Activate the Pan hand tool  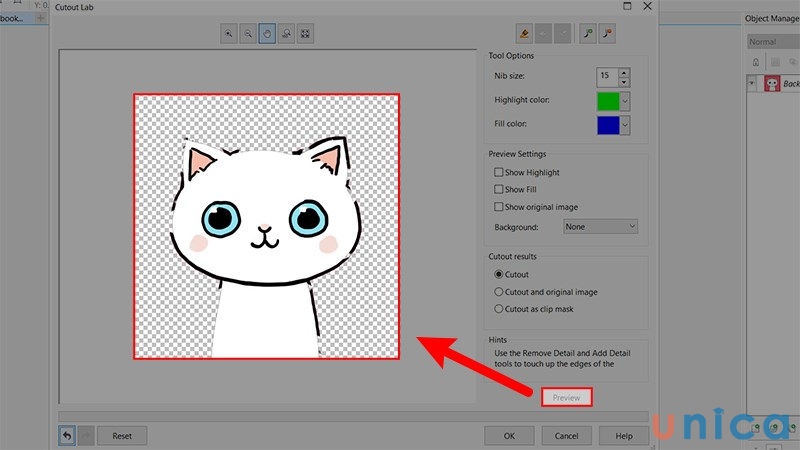click(267, 34)
